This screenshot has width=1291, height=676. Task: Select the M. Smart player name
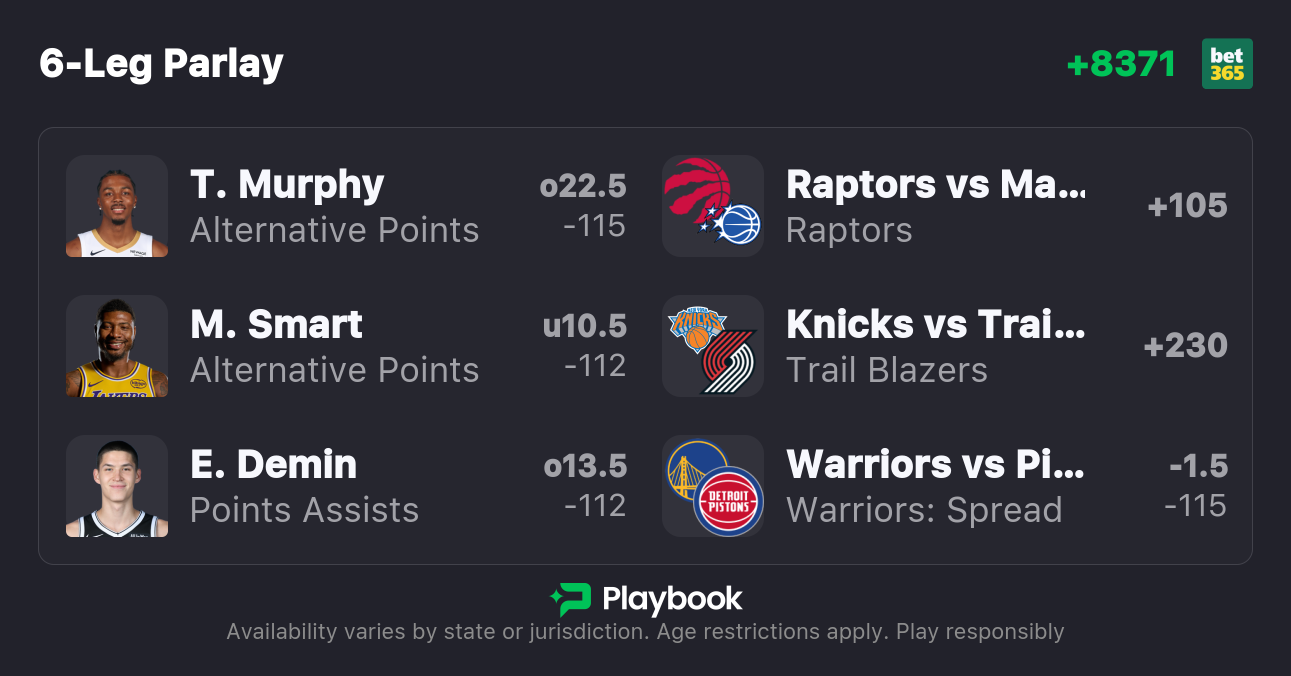point(276,325)
